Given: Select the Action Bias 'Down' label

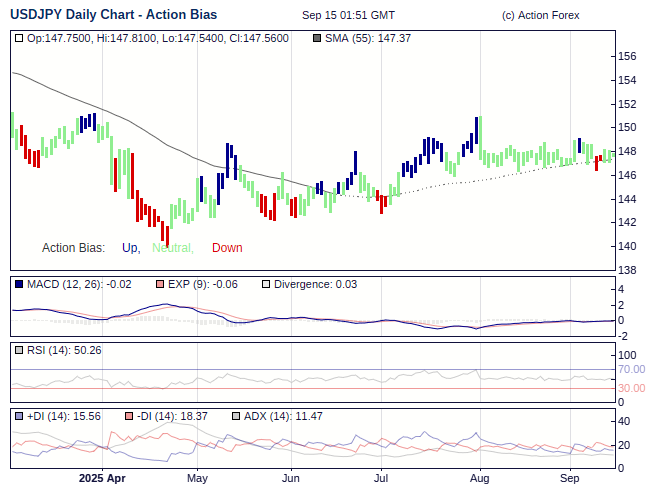Looking at the screenshot, I should point(227,248).
